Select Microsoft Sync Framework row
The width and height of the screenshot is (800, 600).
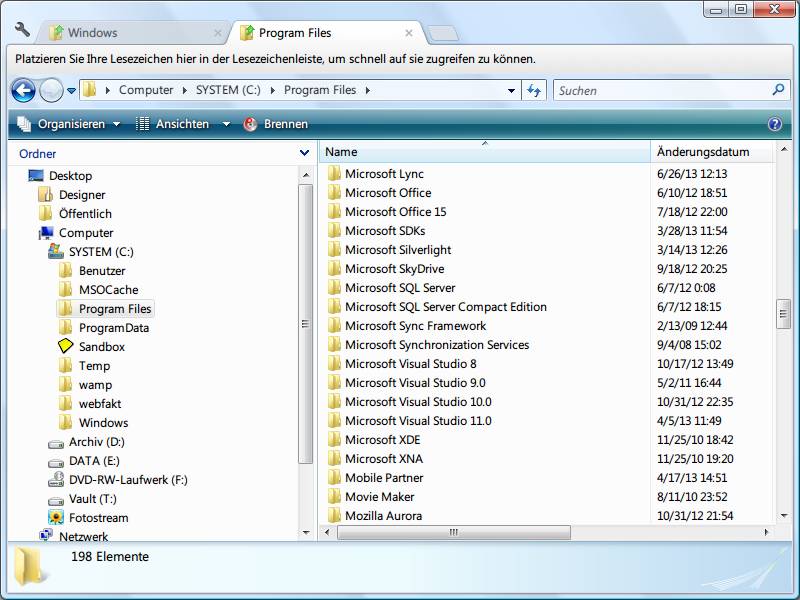click(547, 326)
